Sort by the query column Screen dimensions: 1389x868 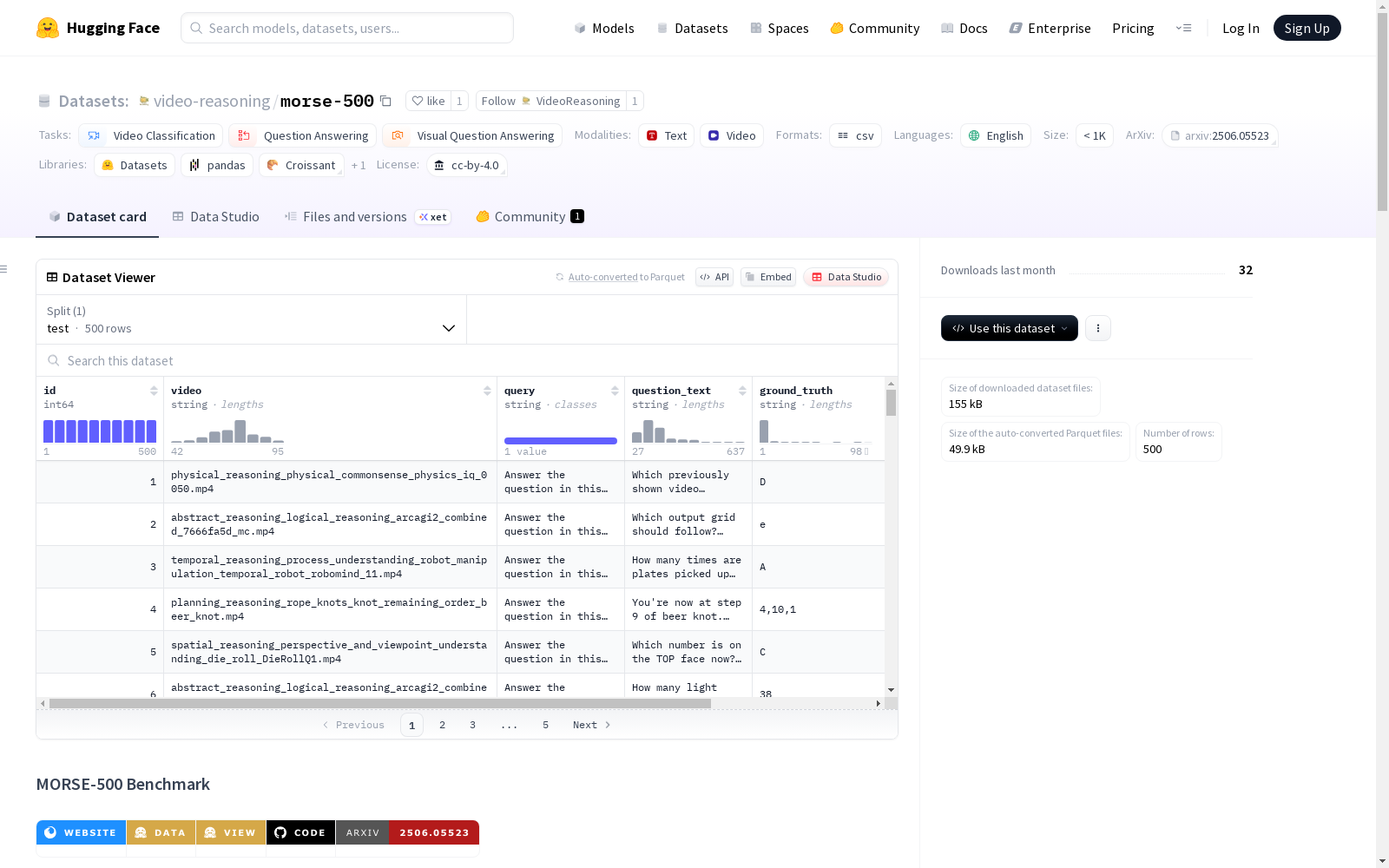(x=615, y=391)
